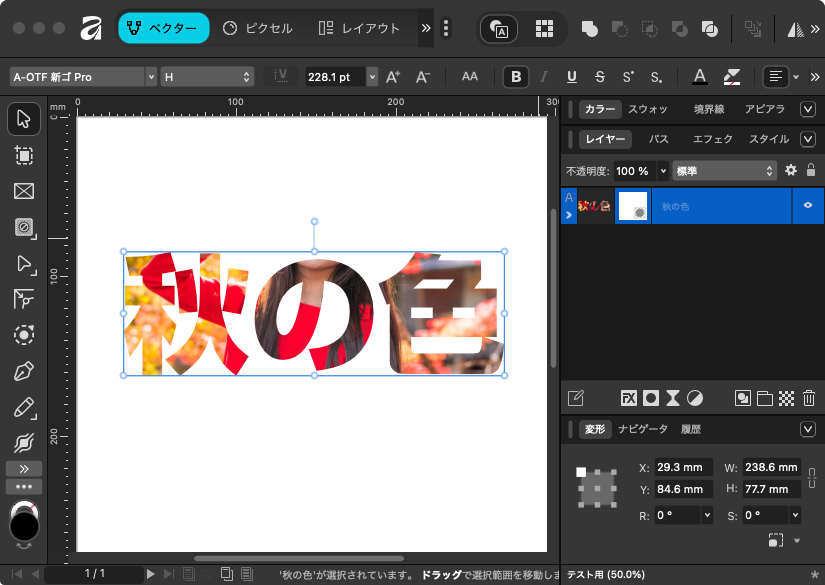825x585 pixels.
Task: Click the W width field 238.6 mm
Action: click(x=771, y=467)
